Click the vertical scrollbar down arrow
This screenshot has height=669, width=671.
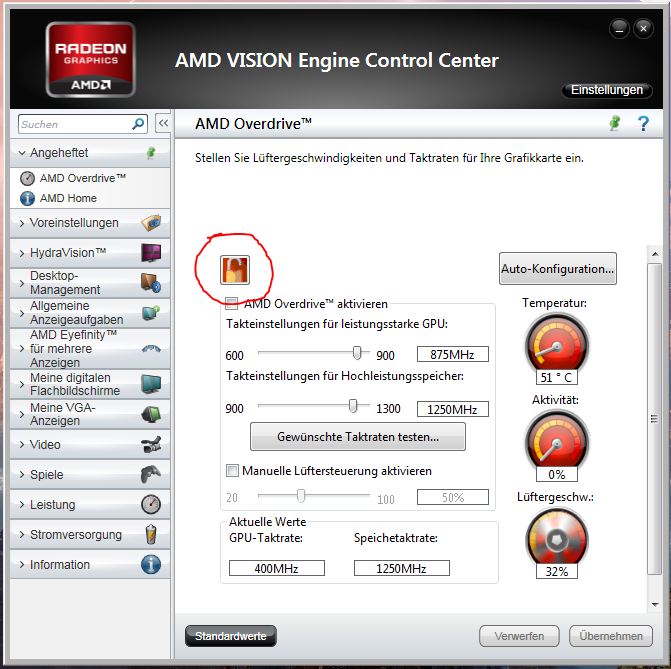(655, 604)
